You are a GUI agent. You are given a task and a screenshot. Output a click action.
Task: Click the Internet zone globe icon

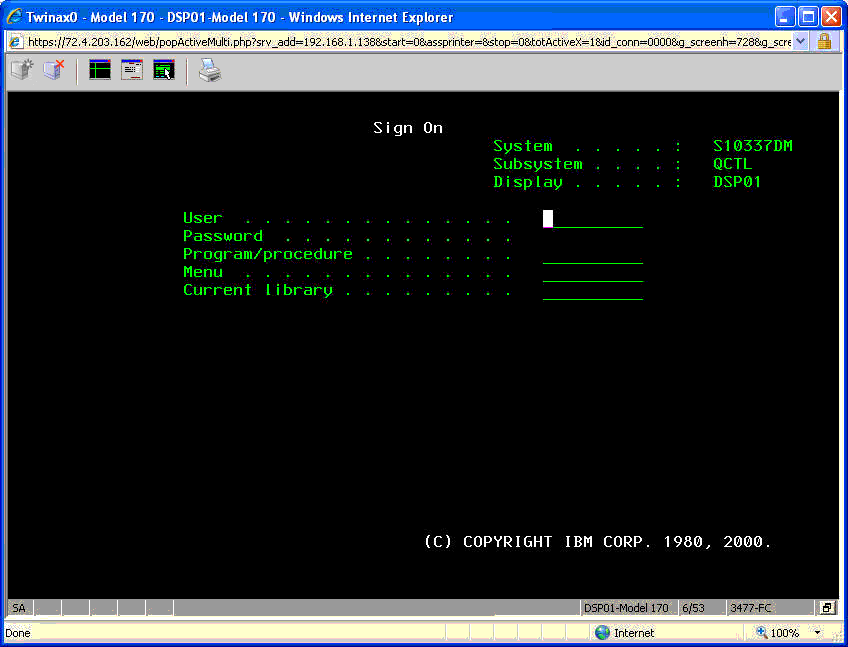[602, 633]
